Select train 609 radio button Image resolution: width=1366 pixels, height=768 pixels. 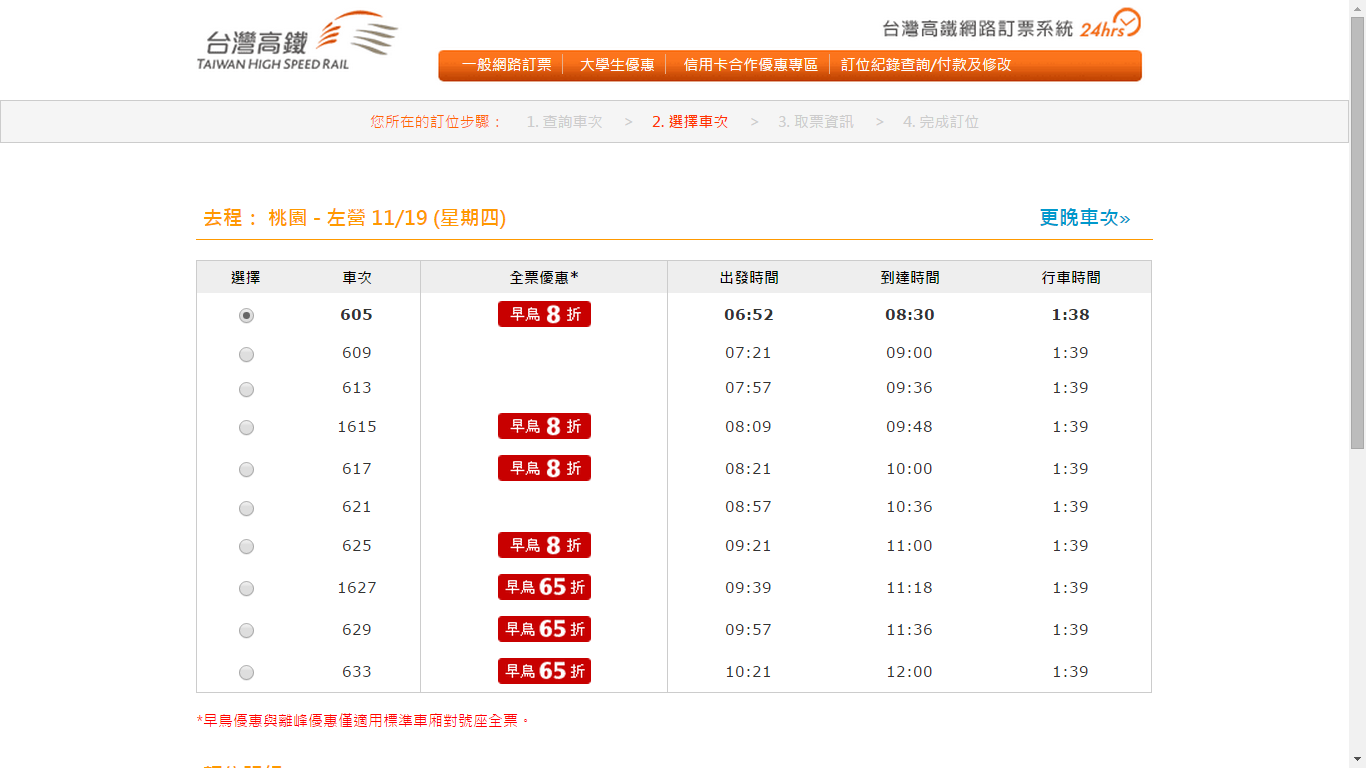pos(246,354)
